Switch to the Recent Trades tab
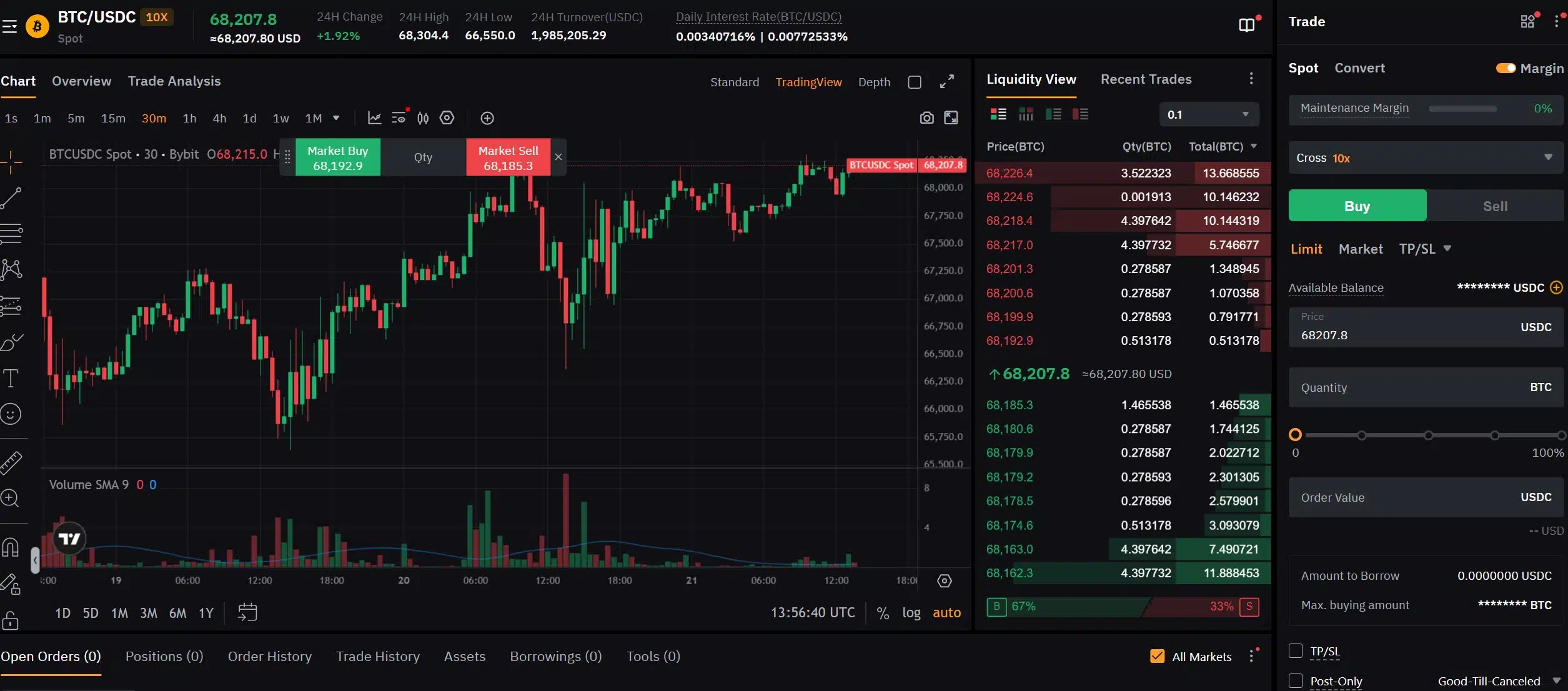The image size is (1568, 691). 1146,79
